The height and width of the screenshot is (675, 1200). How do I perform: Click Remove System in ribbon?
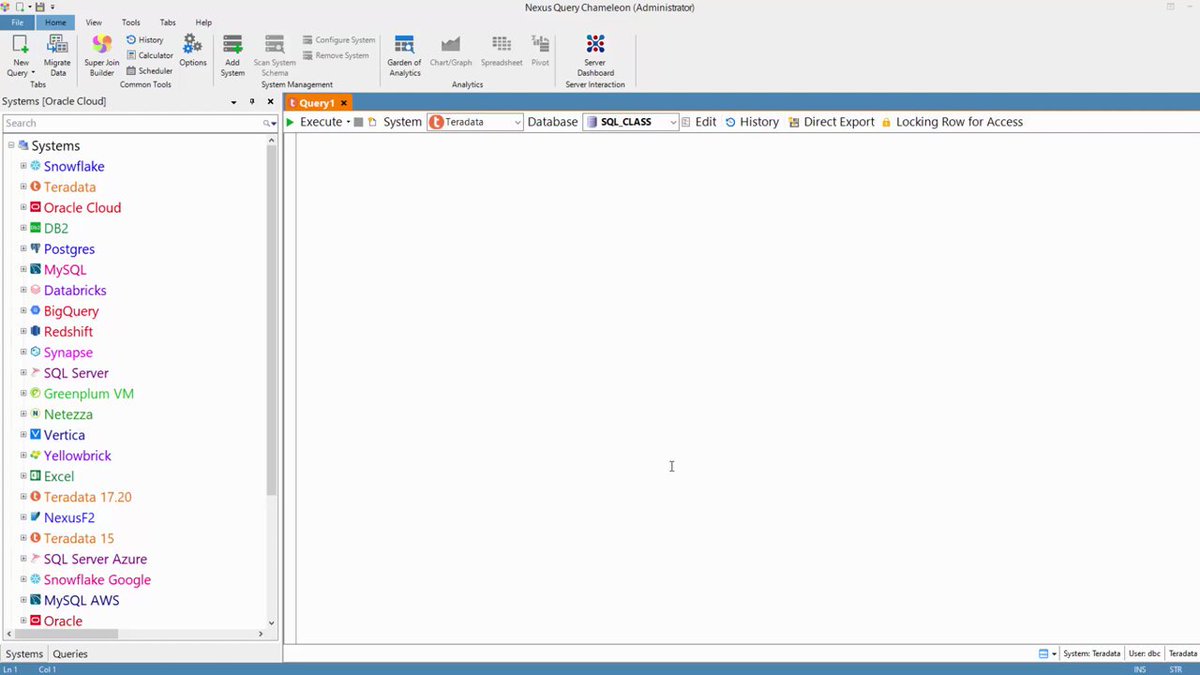pos(336,56)
